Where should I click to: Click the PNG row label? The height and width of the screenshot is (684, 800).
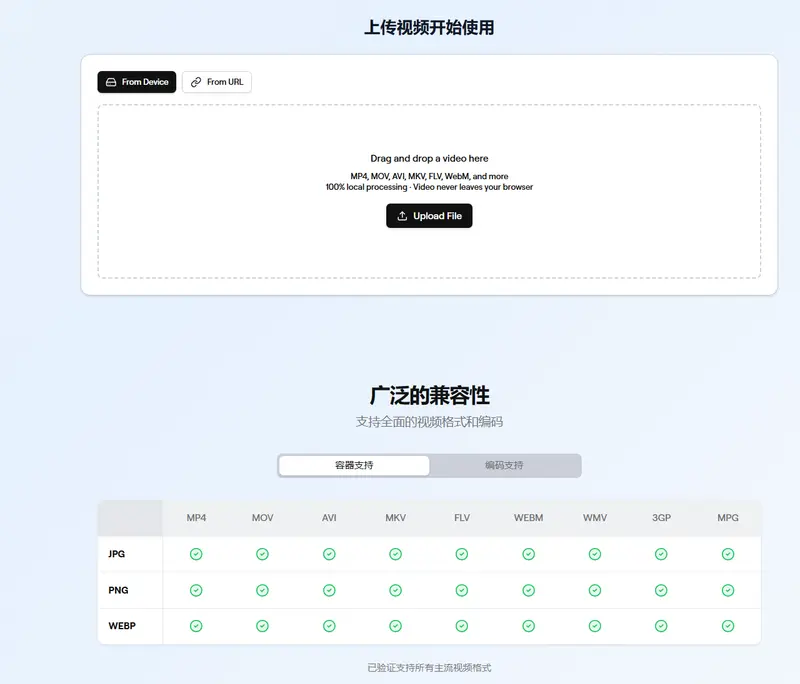click(118, 590)
